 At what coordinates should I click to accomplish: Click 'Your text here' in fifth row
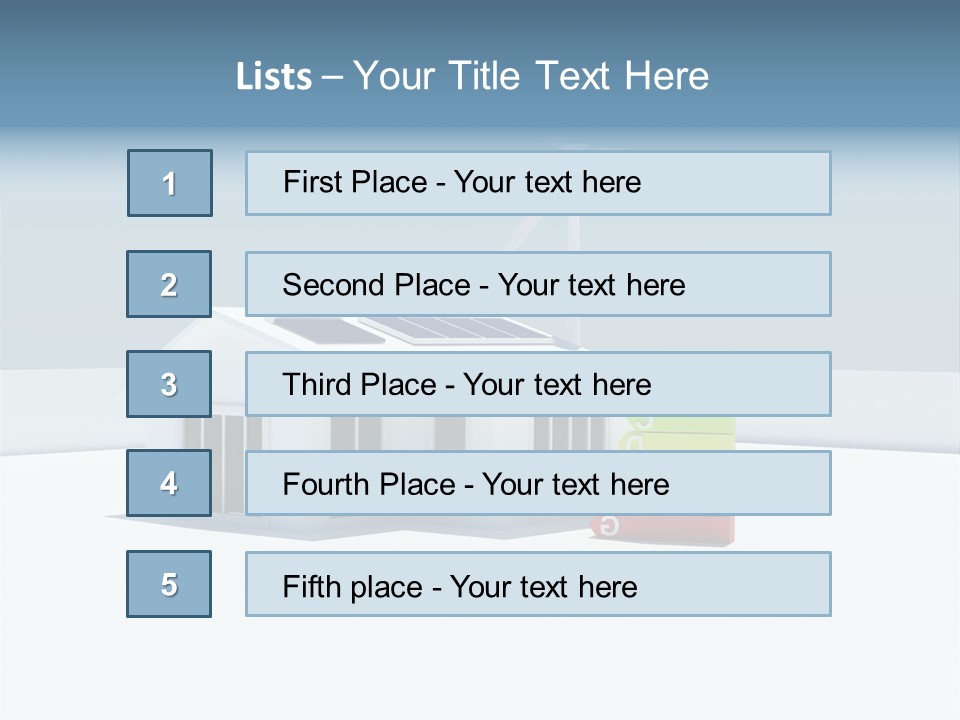pos(543,586)
